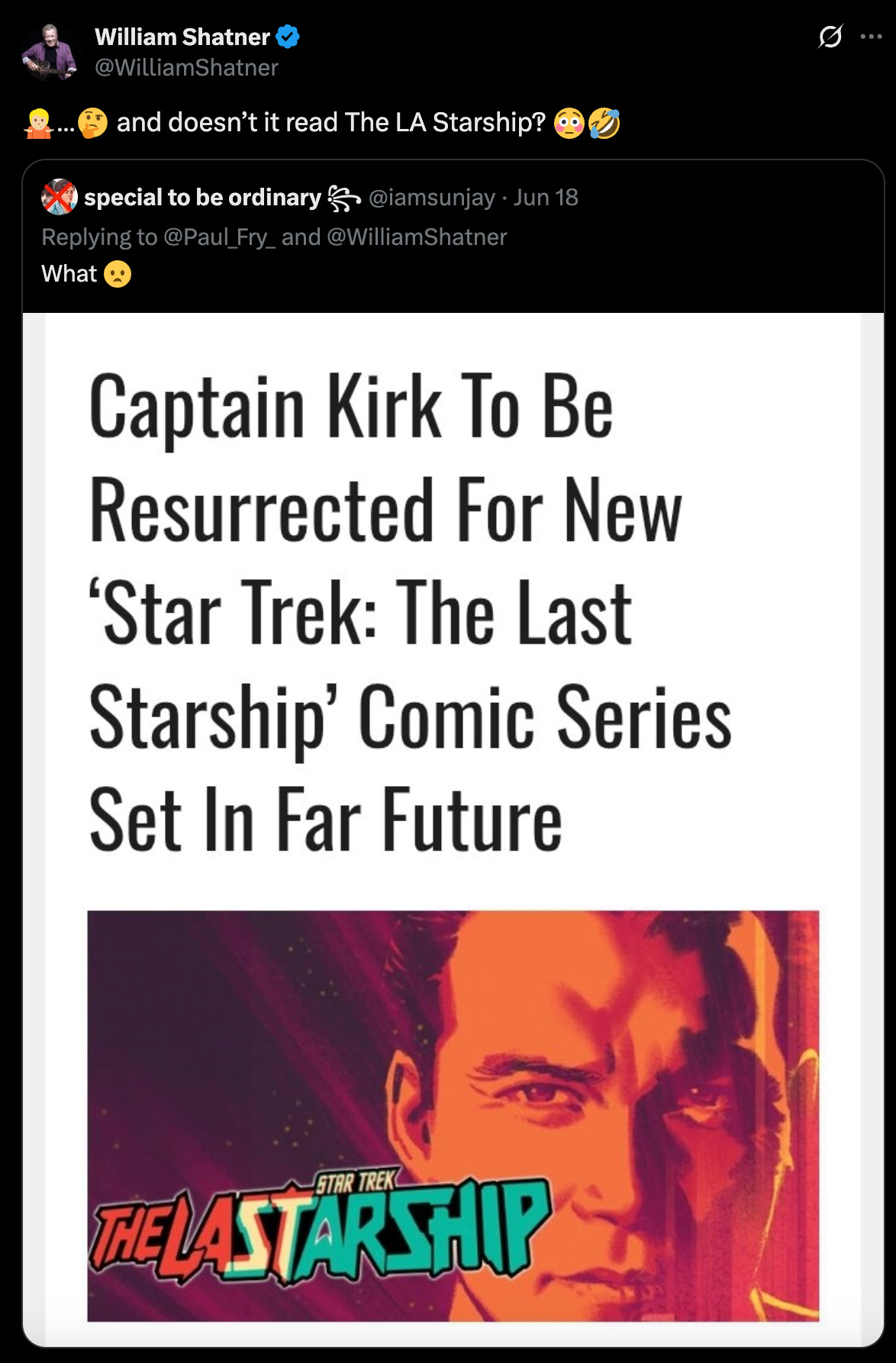Click The Last Starship comic cover image
Viewport: 896px width, 1363px height.
[453, 1116]
